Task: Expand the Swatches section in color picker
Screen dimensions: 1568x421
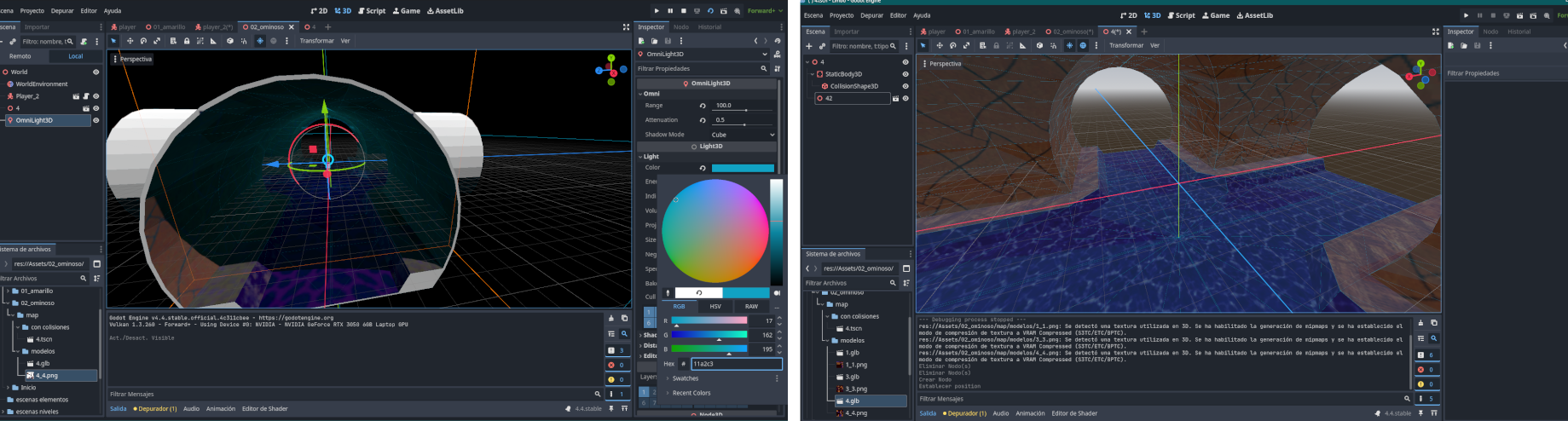Action: (685, 378)
